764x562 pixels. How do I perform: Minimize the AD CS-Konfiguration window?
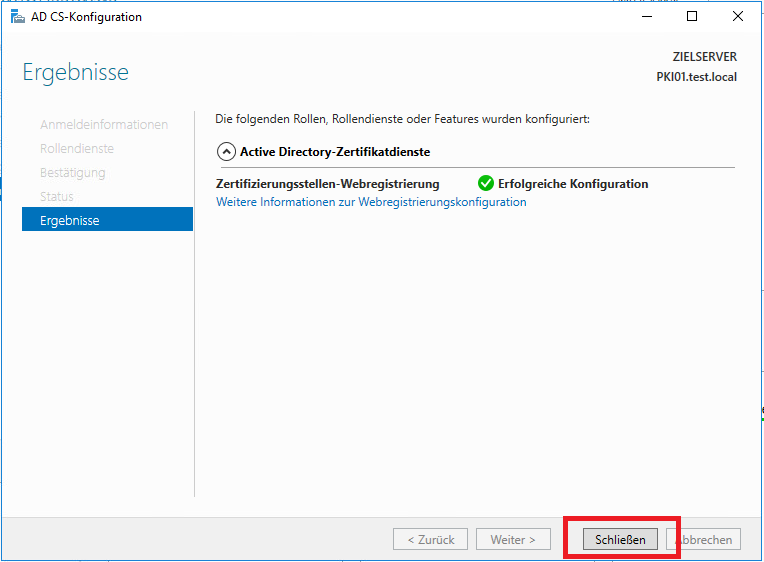click(x=645, y=17)
